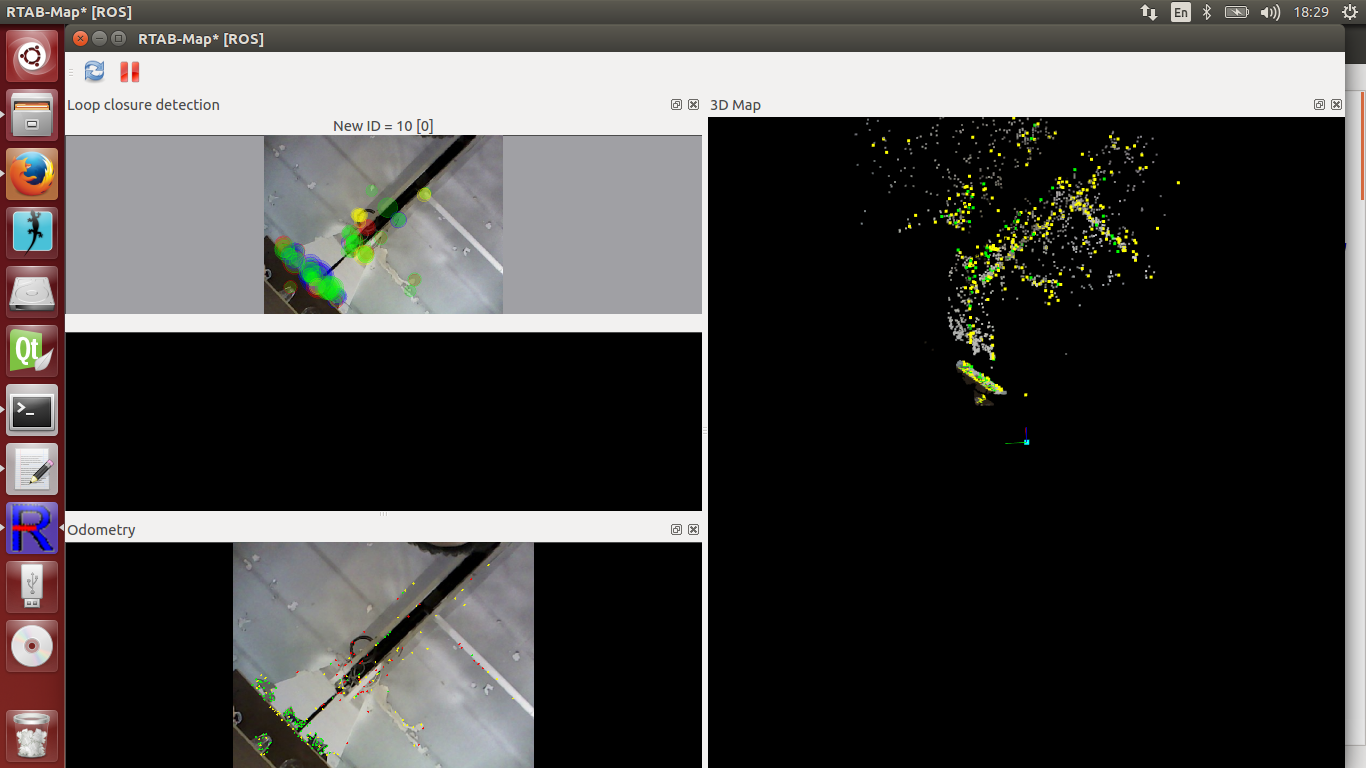The width and height of the screenshot is (1366, 768).
Task: Undock the 3D Map panel
Action: 1319,104
